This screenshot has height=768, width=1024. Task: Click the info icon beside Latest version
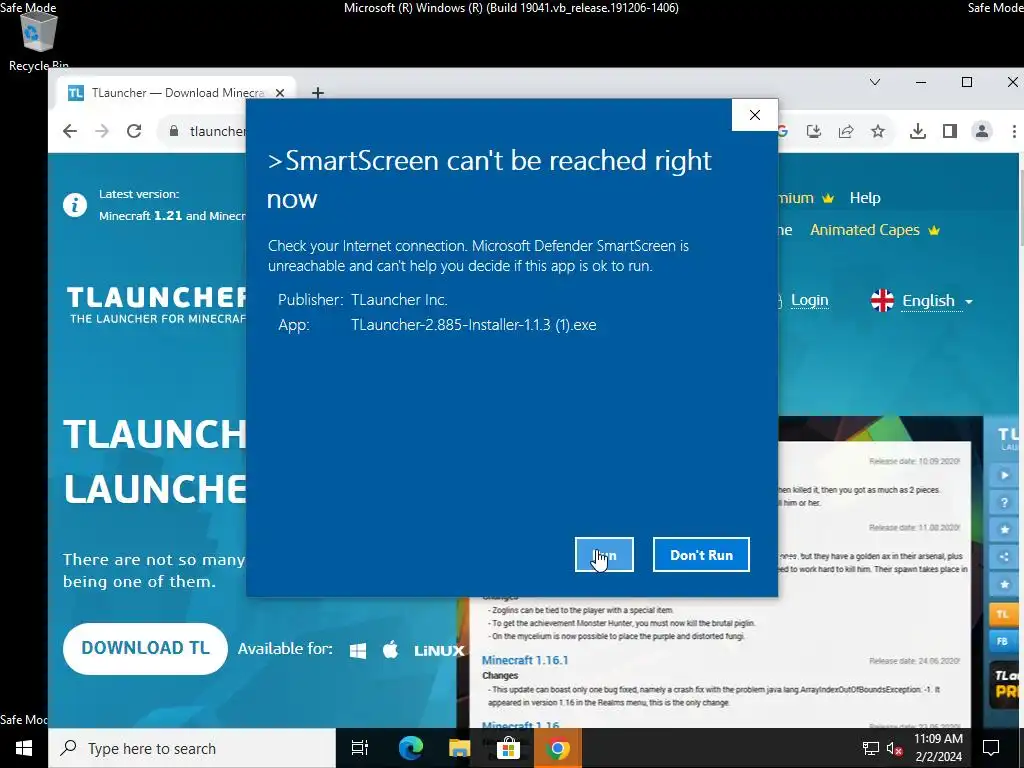pyautogui.click(x=74, y=205)
